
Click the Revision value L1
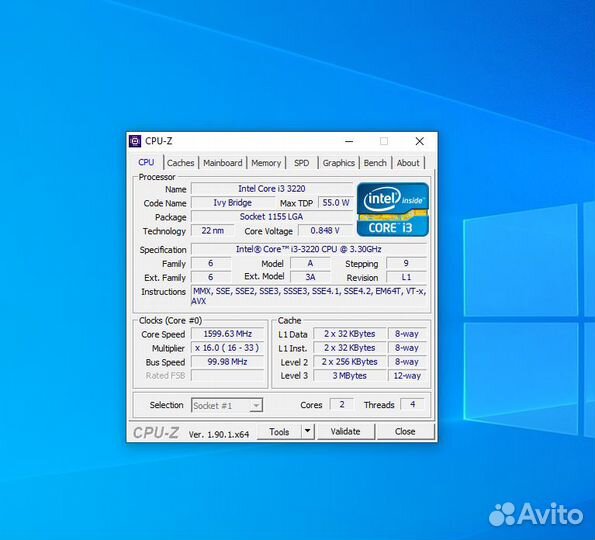tap(406, 277)
